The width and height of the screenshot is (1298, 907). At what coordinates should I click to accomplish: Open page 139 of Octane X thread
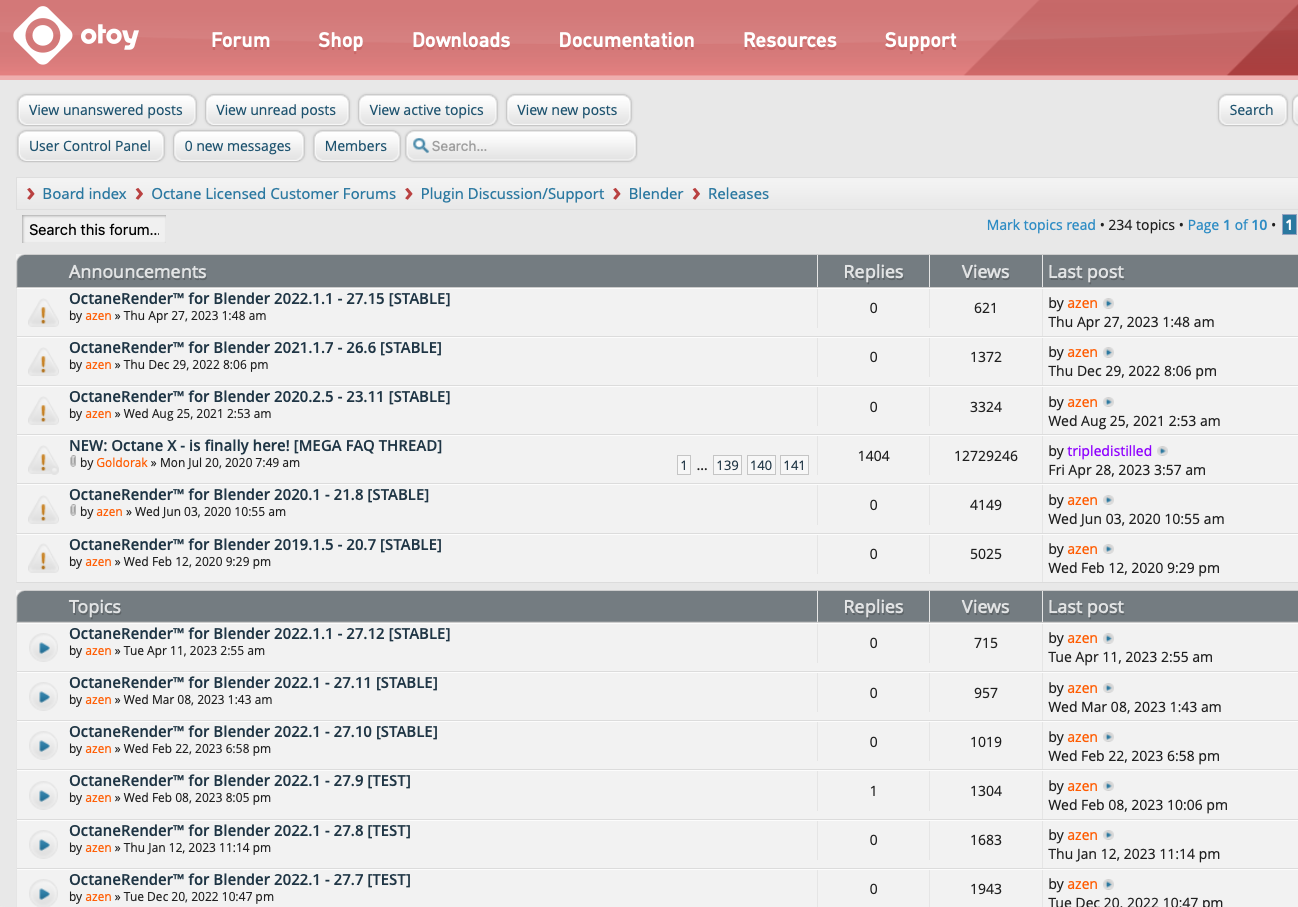(x=727, y=465)
